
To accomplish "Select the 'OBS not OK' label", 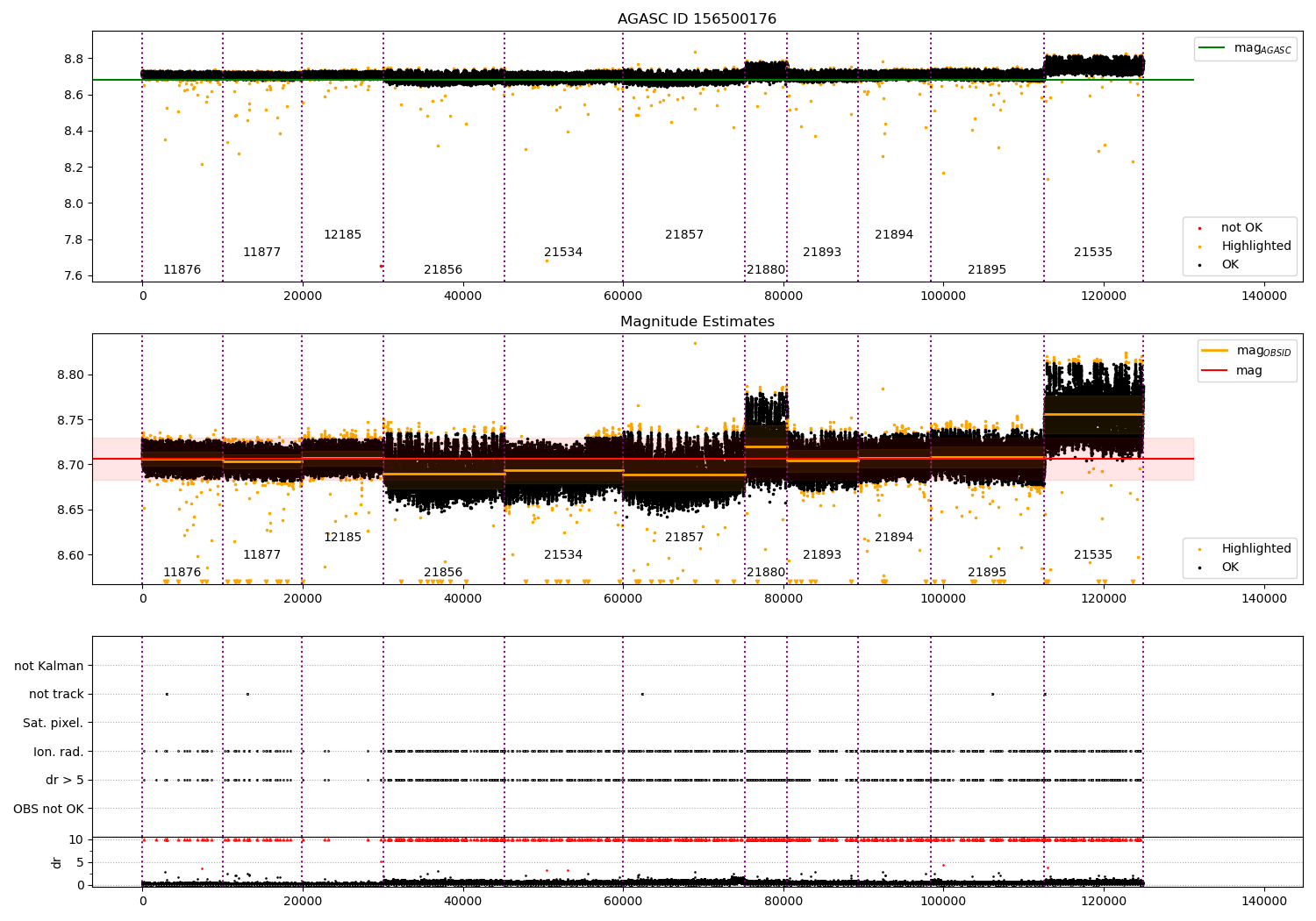I will click(x=48, y=809).
